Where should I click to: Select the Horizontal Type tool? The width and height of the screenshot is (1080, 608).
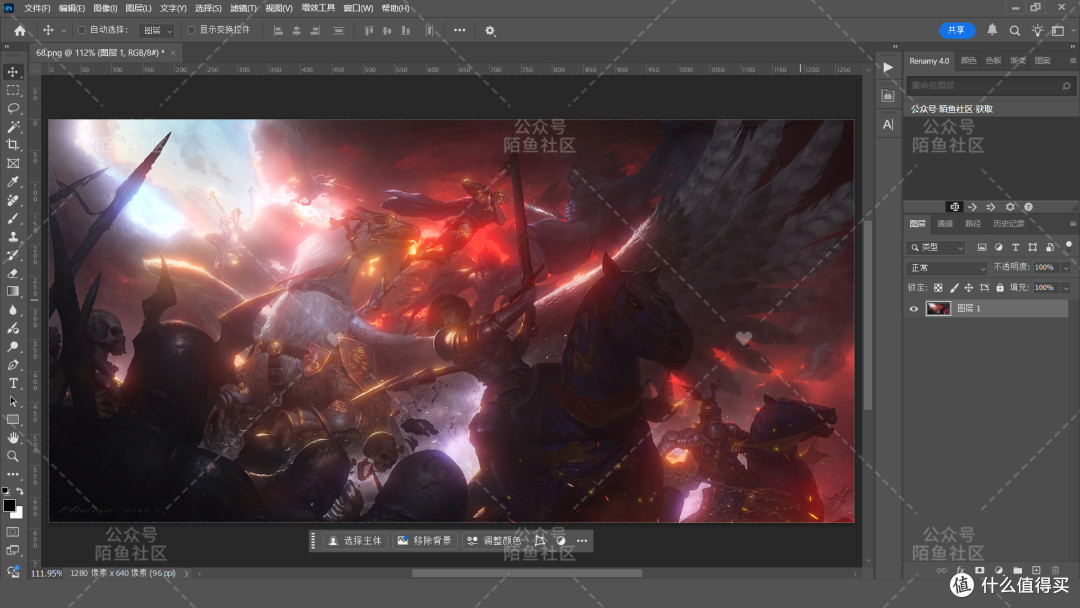click(13, 383)
